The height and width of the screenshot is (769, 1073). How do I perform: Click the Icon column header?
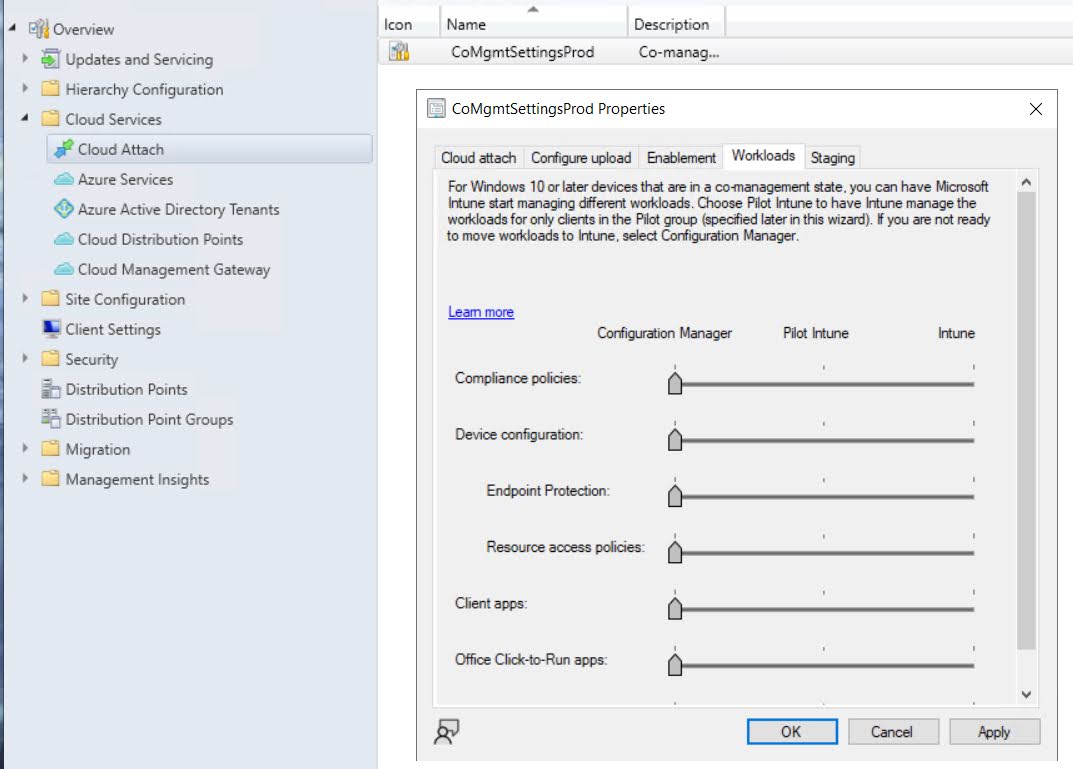(x=409, y=24)
